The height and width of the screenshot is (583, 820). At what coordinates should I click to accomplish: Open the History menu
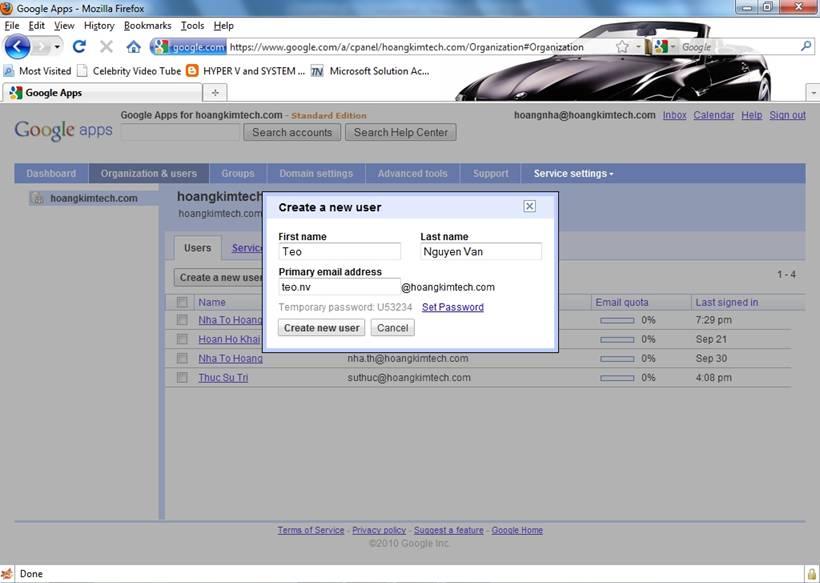pyautogui.click(x=99, y=26)
